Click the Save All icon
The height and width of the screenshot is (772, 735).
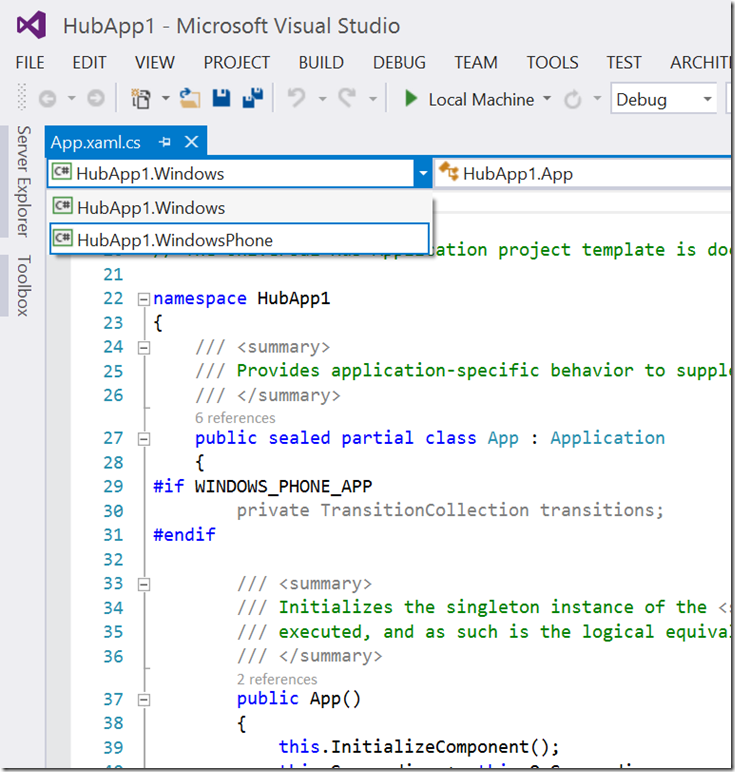[253, 98]
